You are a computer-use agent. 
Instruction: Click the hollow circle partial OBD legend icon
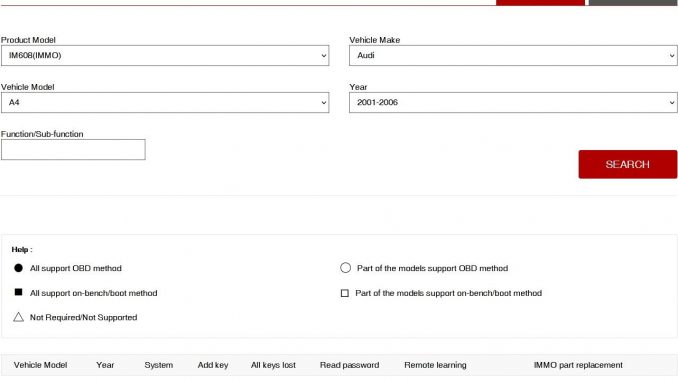[x=345, y=268]
